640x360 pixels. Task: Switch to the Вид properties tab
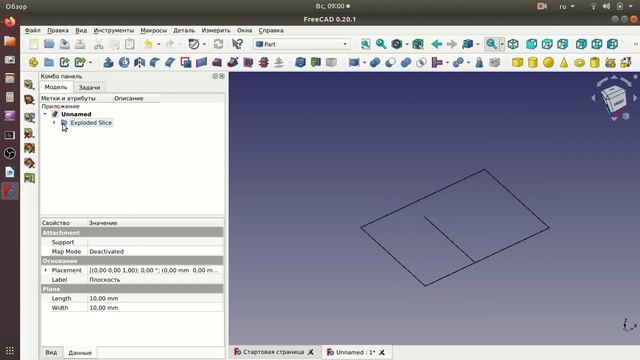pyautogui.click(x=51, y=352)
